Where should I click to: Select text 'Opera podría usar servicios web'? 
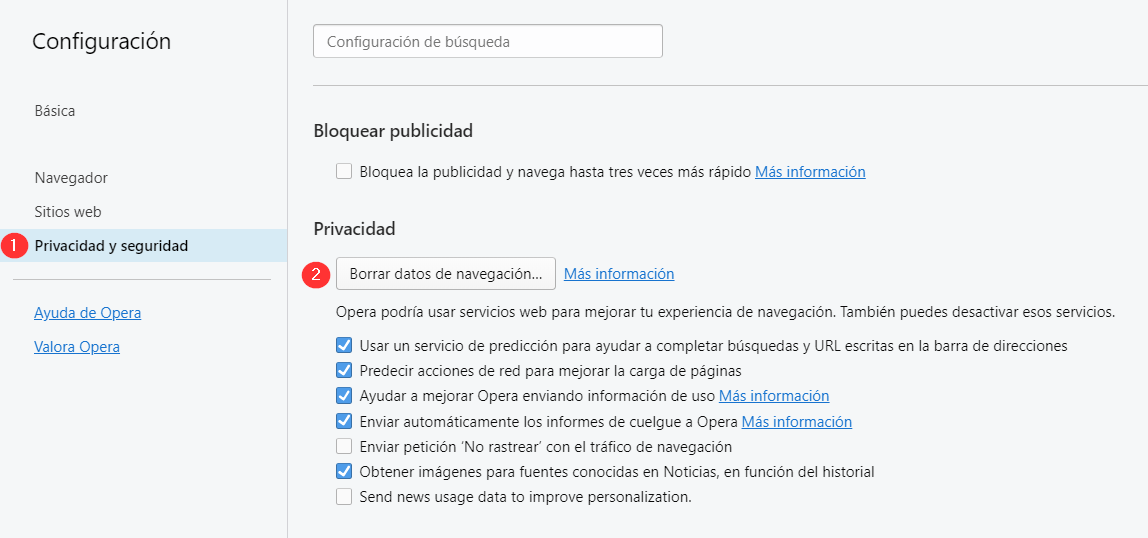click(x=435, y=313)
